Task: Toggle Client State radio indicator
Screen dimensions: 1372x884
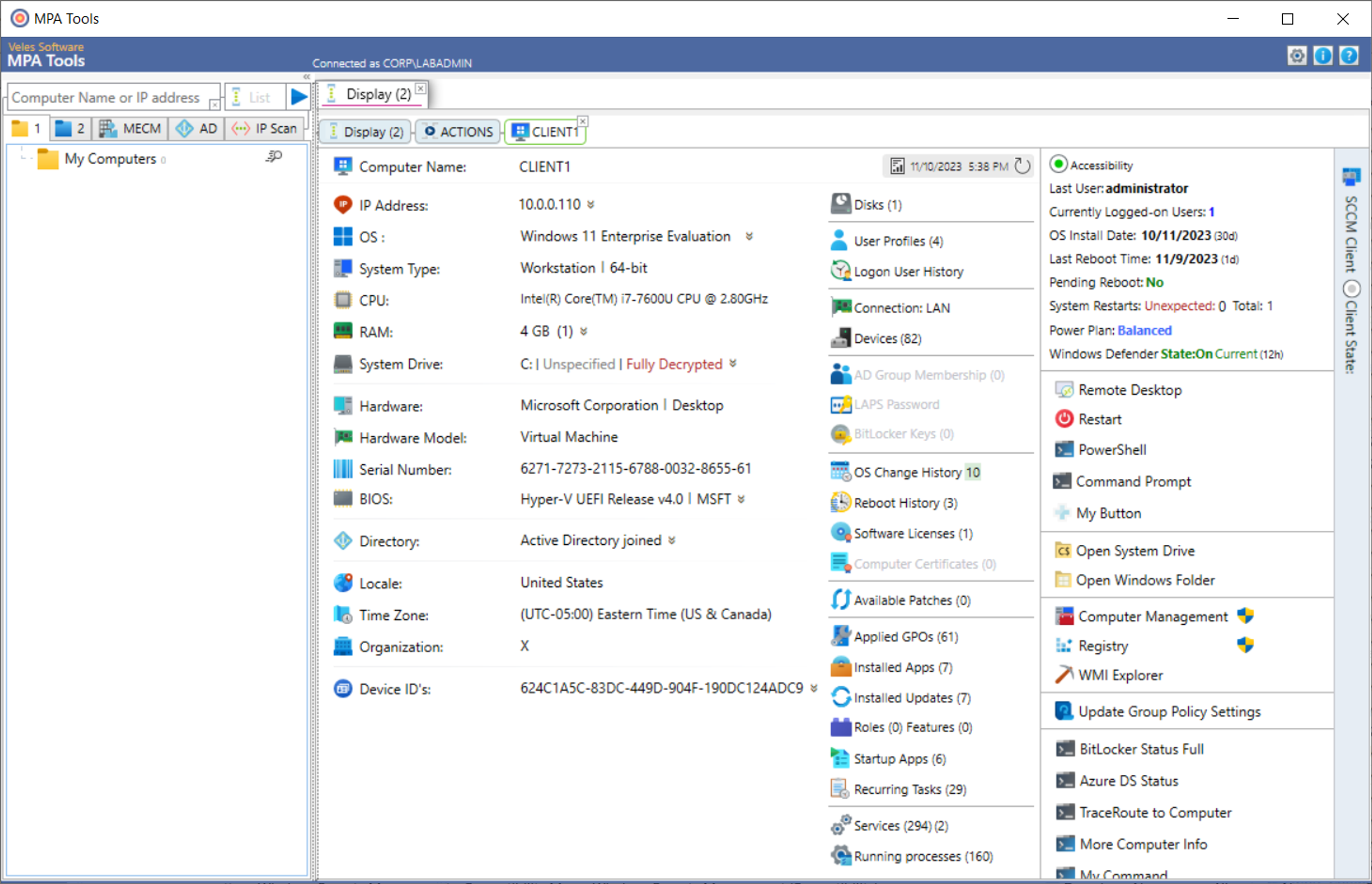Action: coord(1351,288)
